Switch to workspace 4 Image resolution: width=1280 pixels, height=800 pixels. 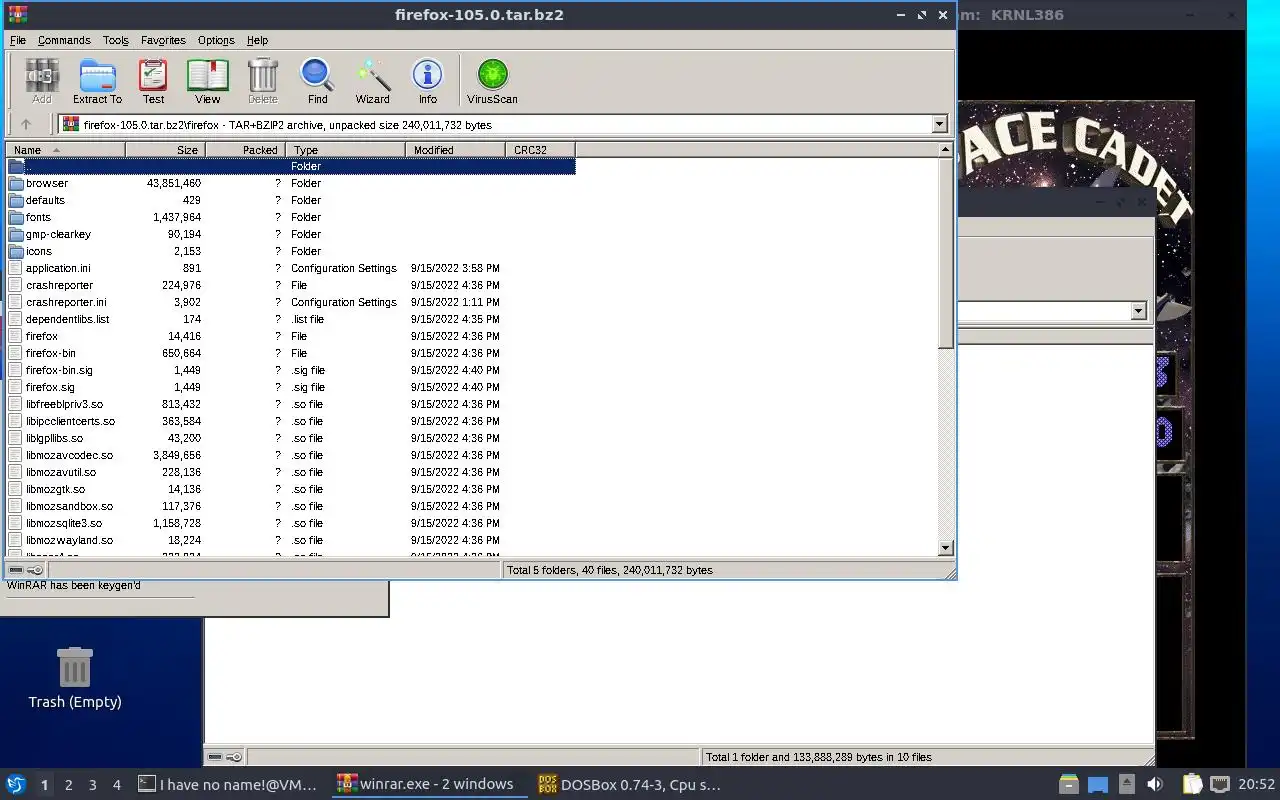point(117,785)
